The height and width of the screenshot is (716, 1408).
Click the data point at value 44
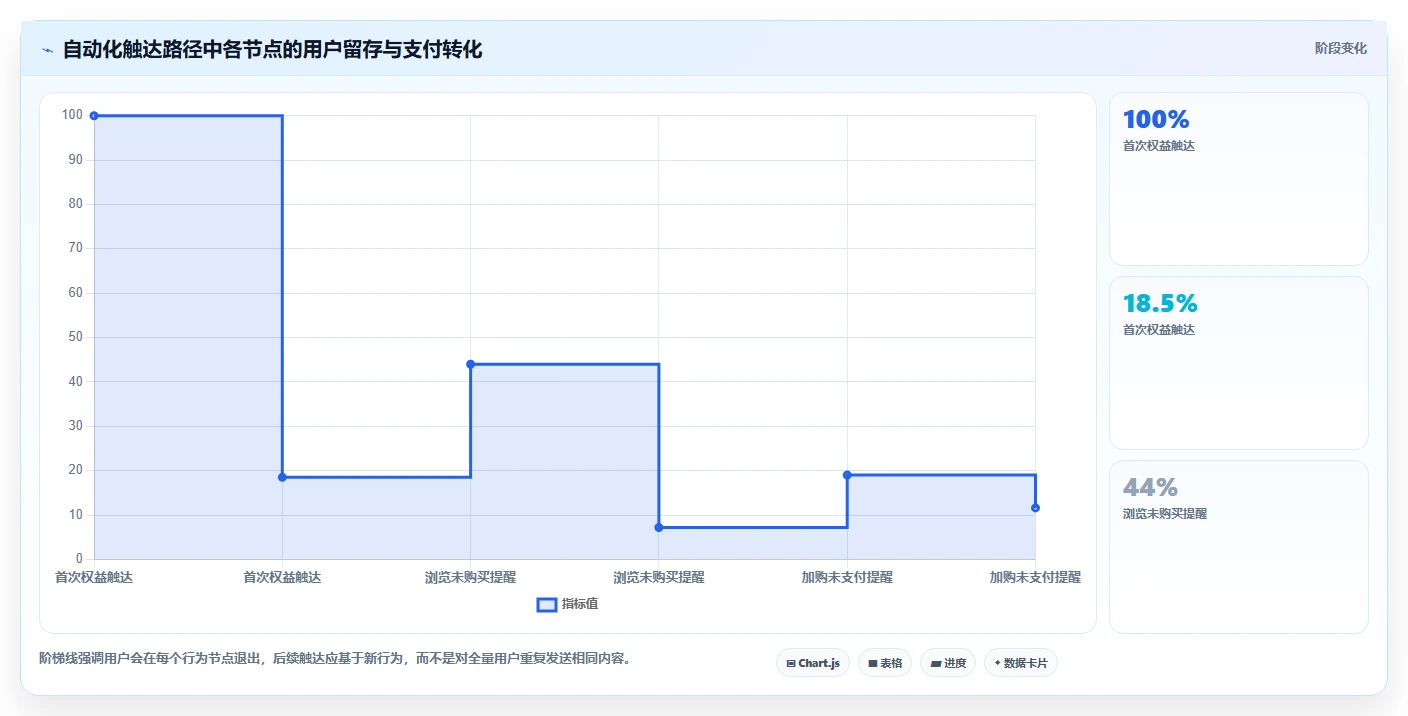(470, 364)
